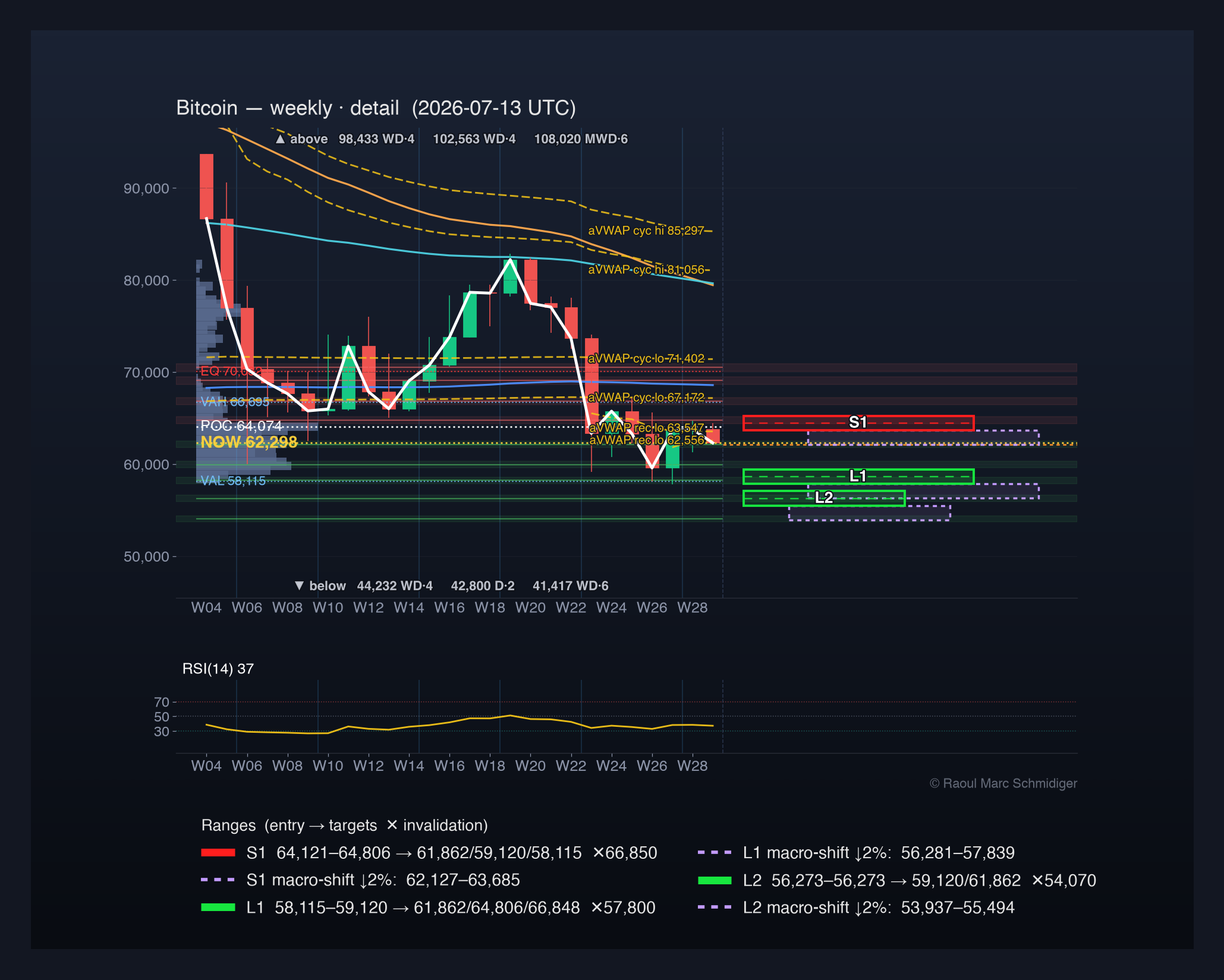
Task: Click 'S1 macro-shift ↓2%: 62,127–63,685' text
Action: coord(383,880)
